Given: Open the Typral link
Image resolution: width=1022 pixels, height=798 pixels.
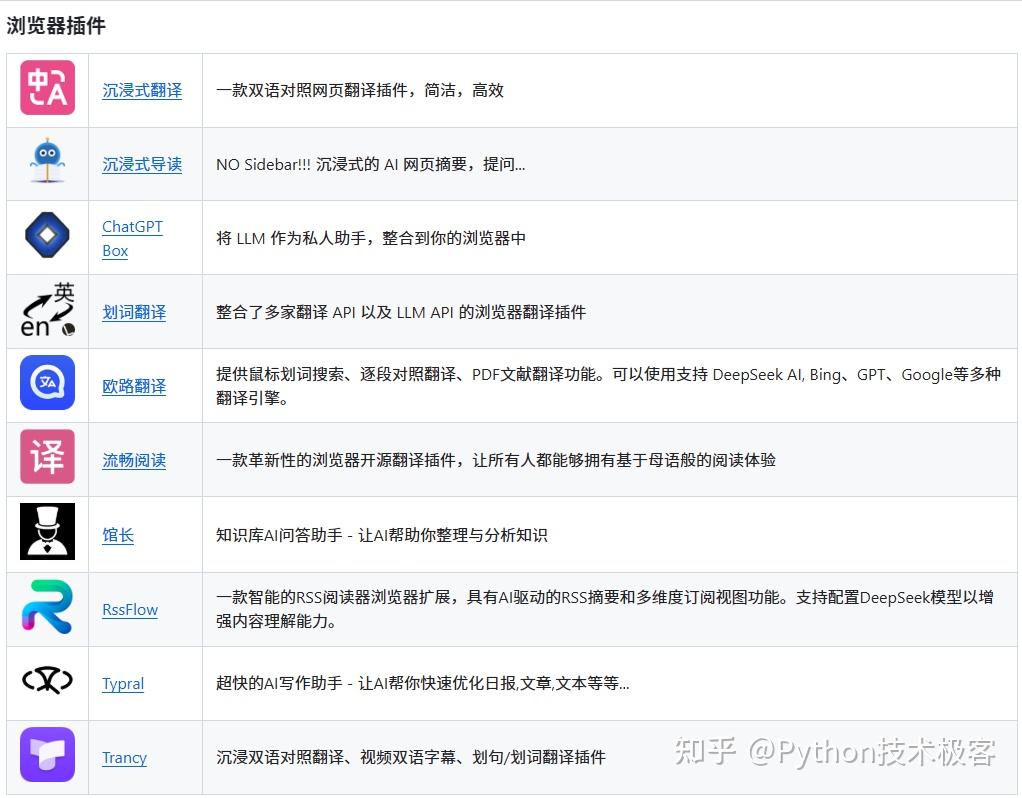Looking at the screenshot, I should pyautogui.click(x=123, y=683).
